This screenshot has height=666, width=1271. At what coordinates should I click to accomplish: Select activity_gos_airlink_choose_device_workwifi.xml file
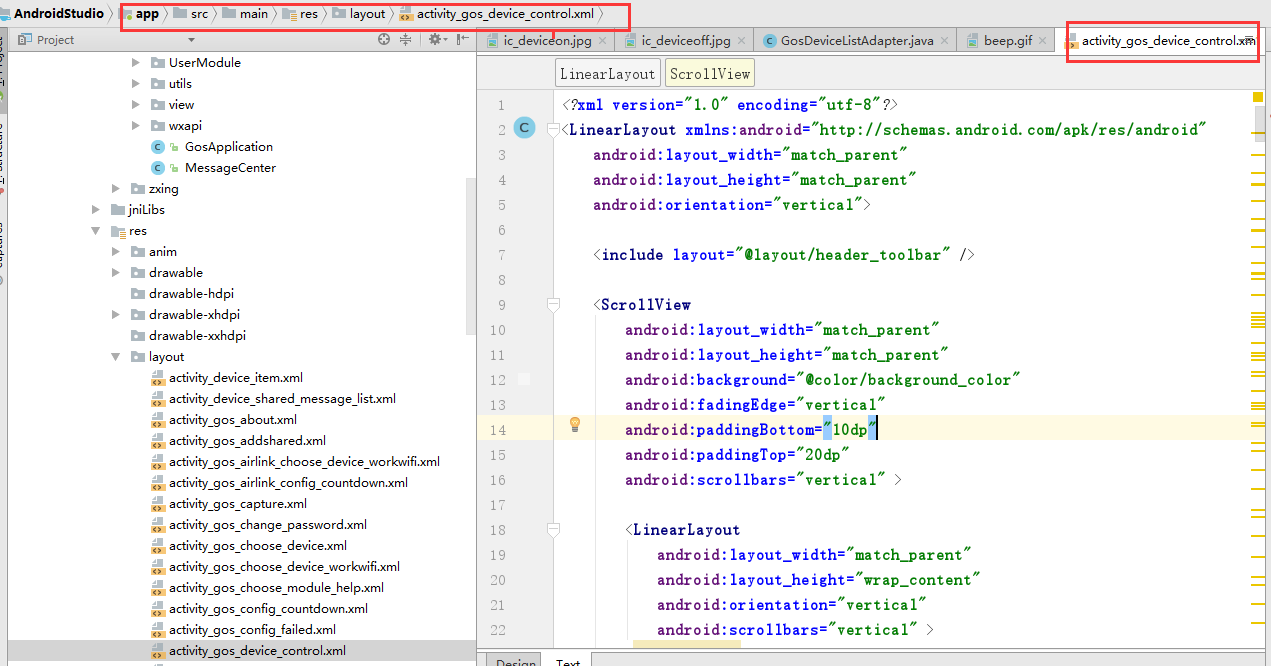[304, 462]
